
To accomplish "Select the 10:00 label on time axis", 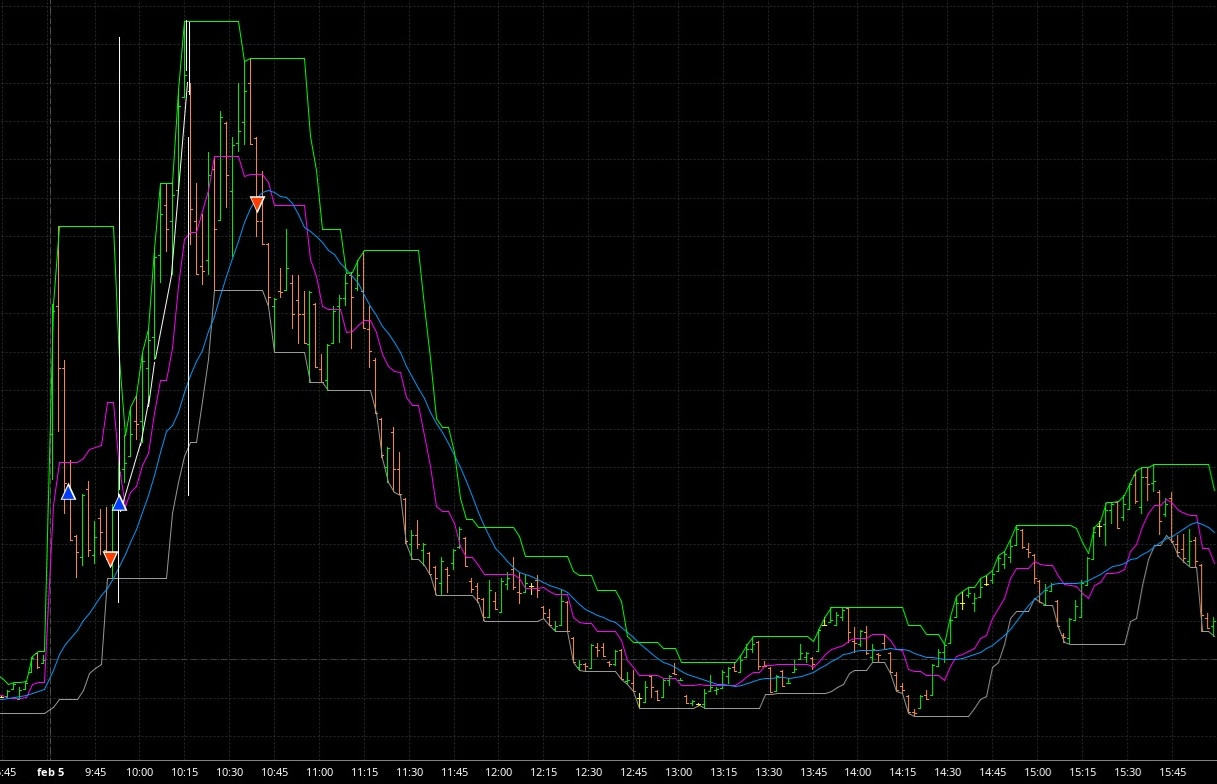I will tap(140, 772).
